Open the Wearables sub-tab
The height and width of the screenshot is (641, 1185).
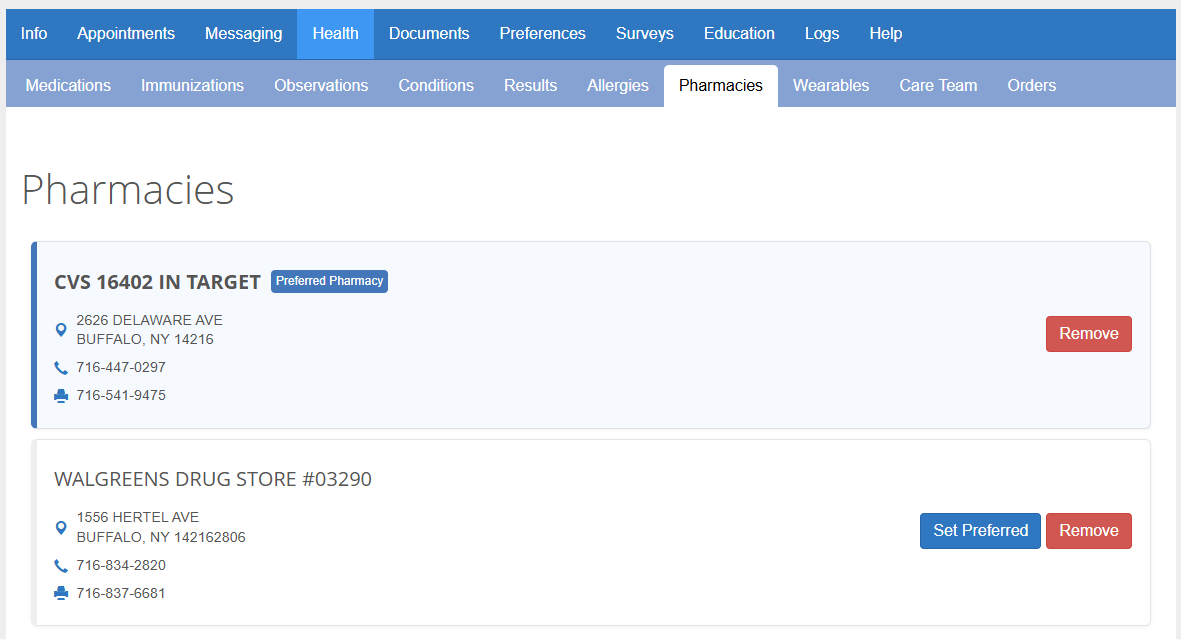point(831,85)
